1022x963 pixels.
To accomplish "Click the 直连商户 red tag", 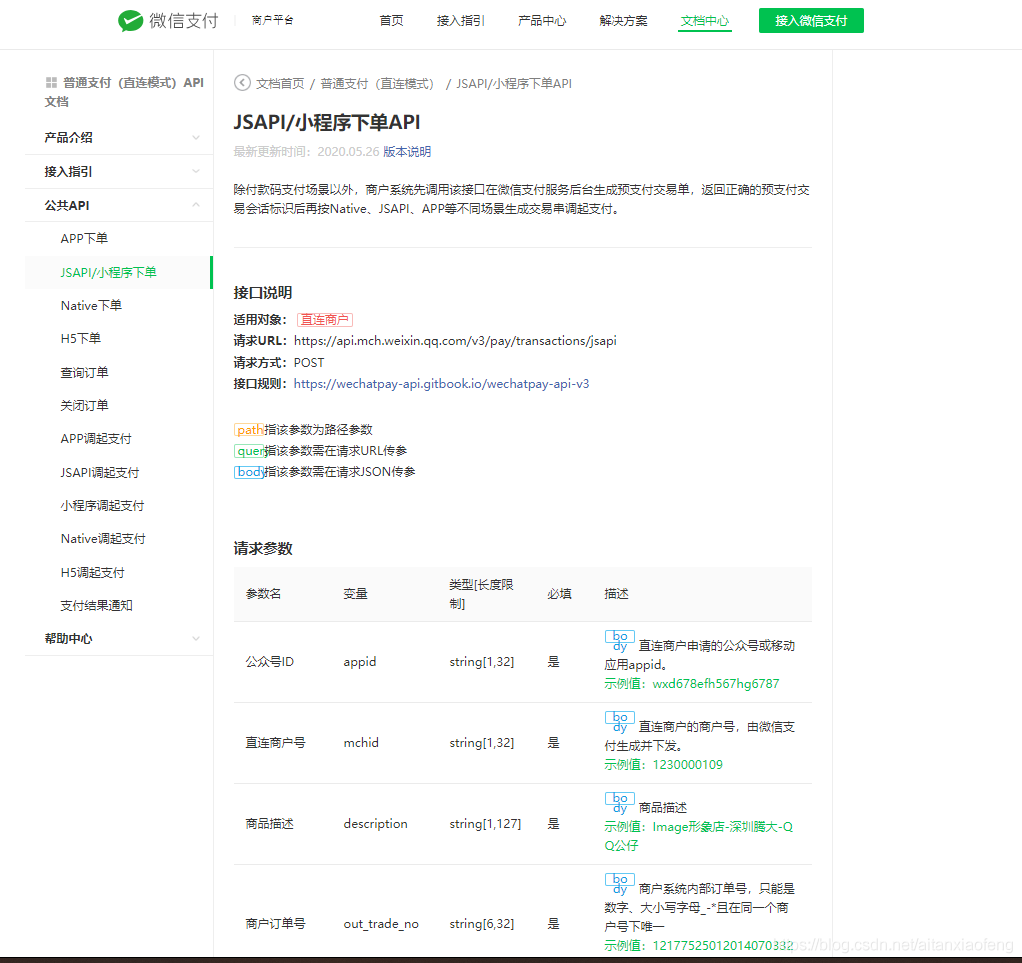I will (x=324, y=319).
